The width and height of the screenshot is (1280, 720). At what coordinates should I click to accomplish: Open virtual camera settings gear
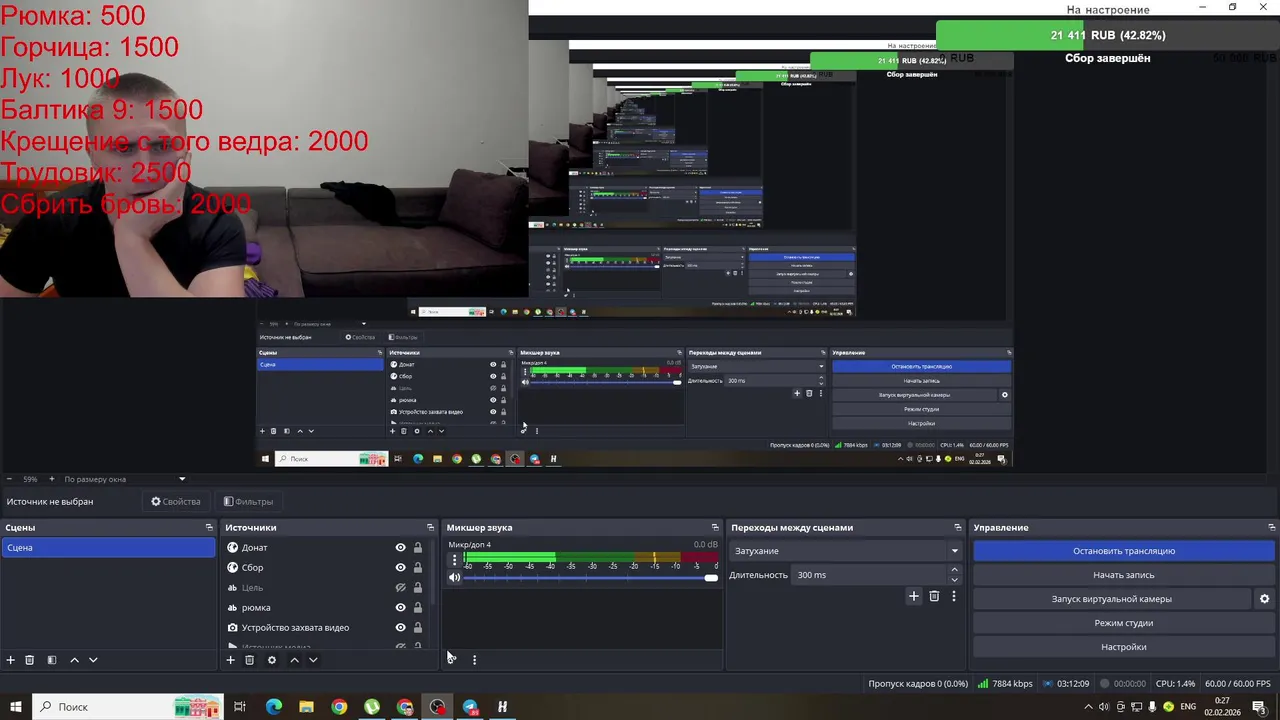(1264, 599)
